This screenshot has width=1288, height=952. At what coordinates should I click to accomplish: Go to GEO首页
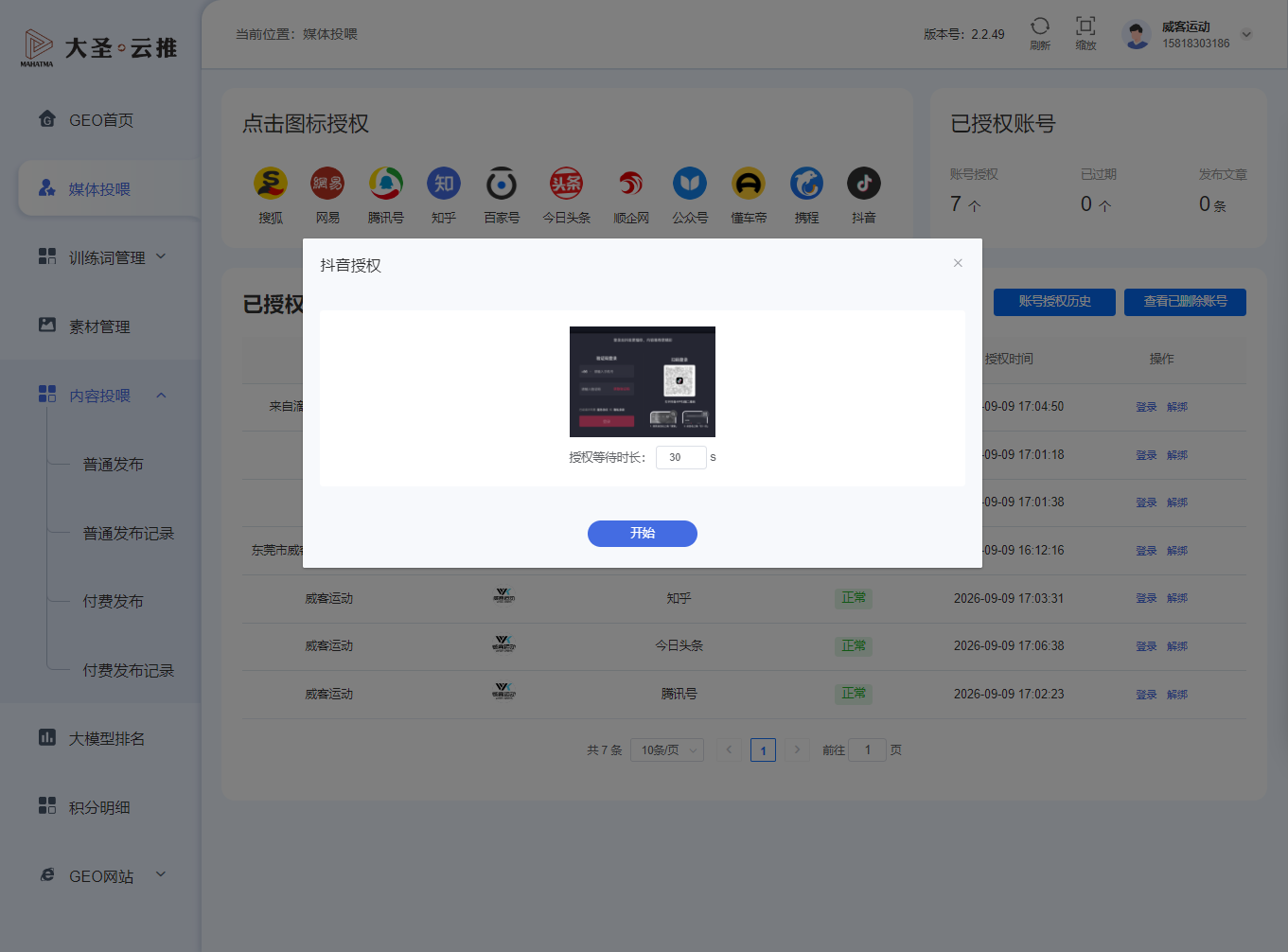click(100, 120)
